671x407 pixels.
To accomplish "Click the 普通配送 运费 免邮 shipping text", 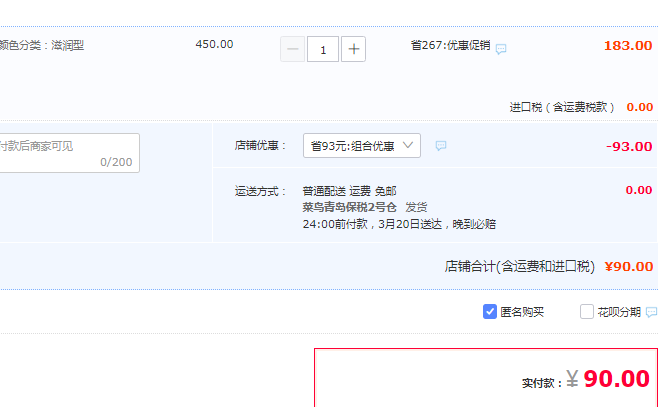I will [x=350, y=191].
